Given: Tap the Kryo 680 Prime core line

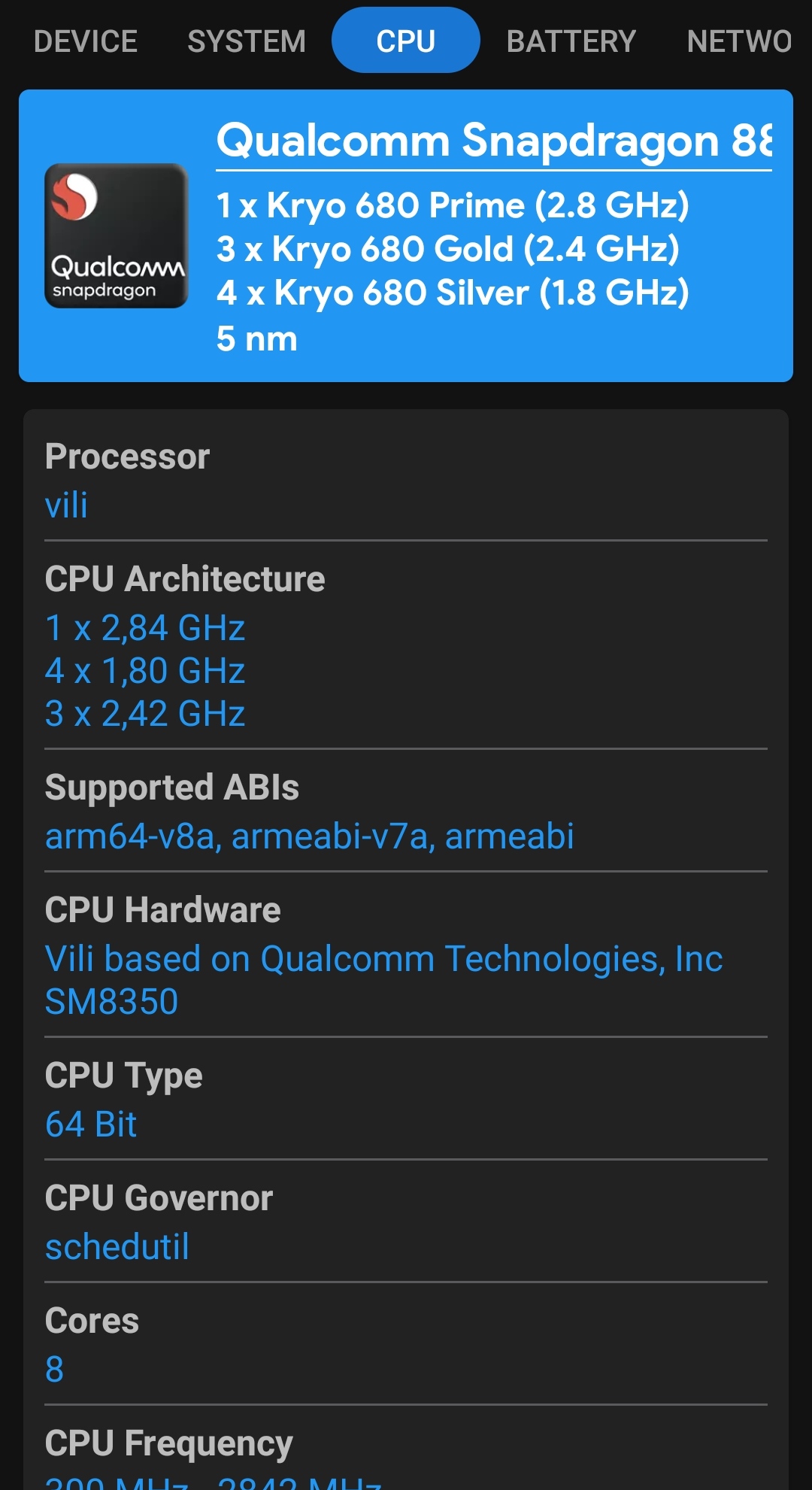Looking at the screenshot, I should 453,205.
